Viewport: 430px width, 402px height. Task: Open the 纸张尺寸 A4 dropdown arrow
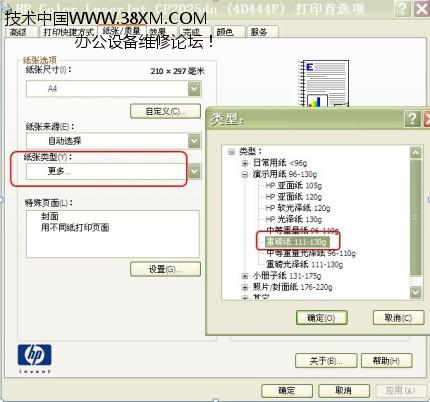[x=194, y=89]
